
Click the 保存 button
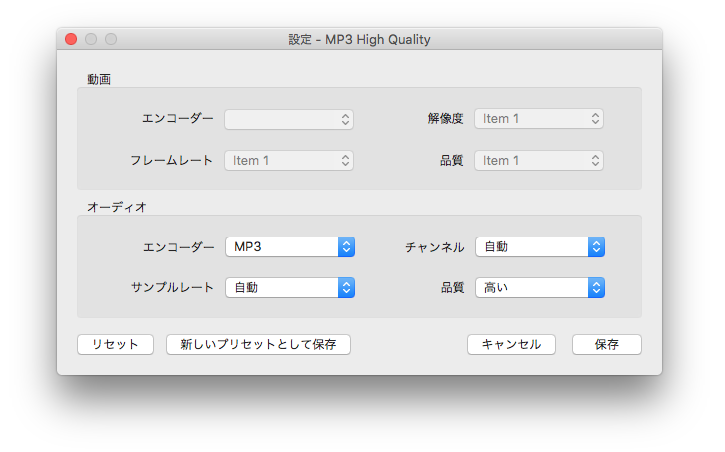click(607, 344)
